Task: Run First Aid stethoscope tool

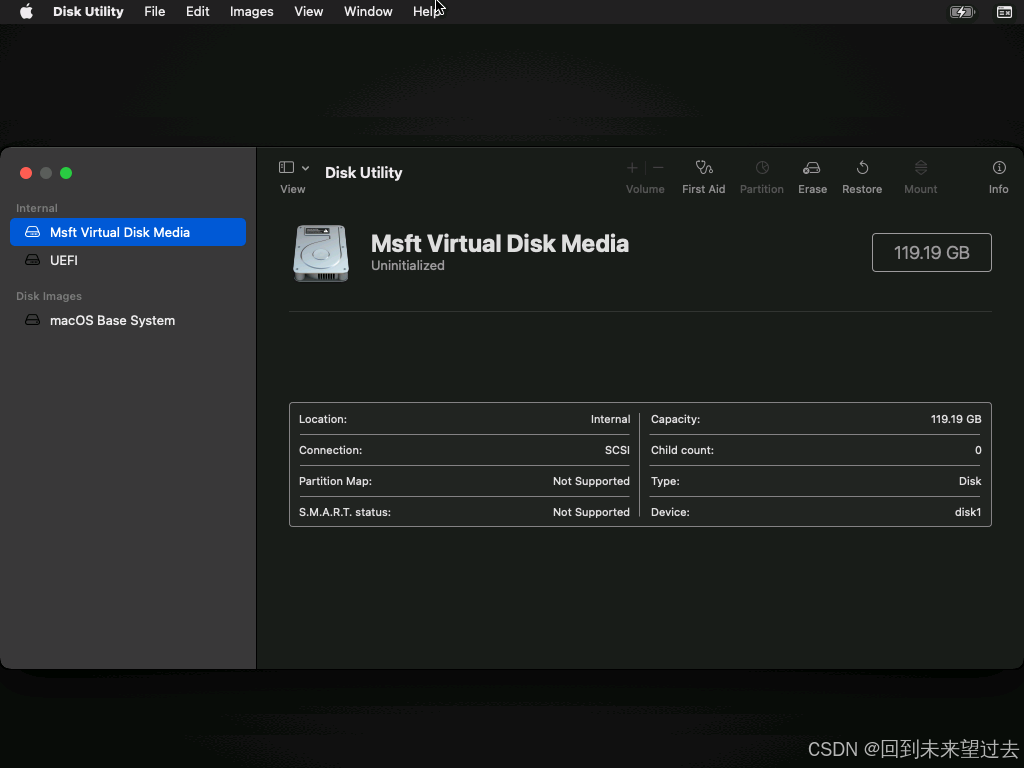Action: click(703, 168)
